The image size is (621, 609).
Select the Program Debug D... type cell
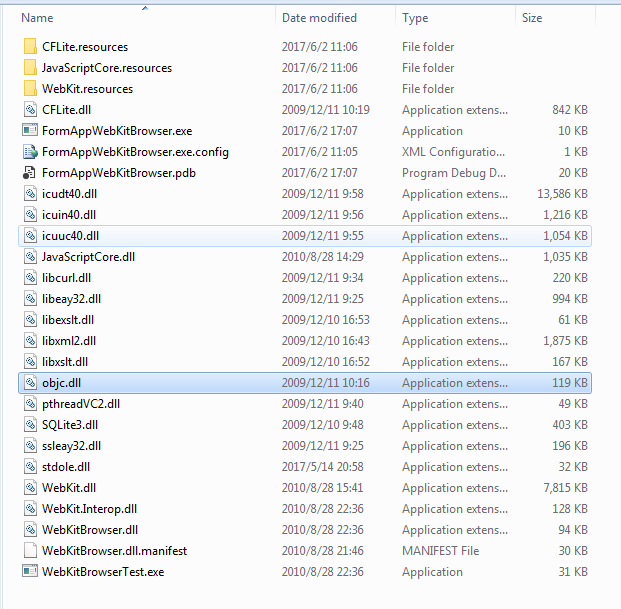click(454, 173)
